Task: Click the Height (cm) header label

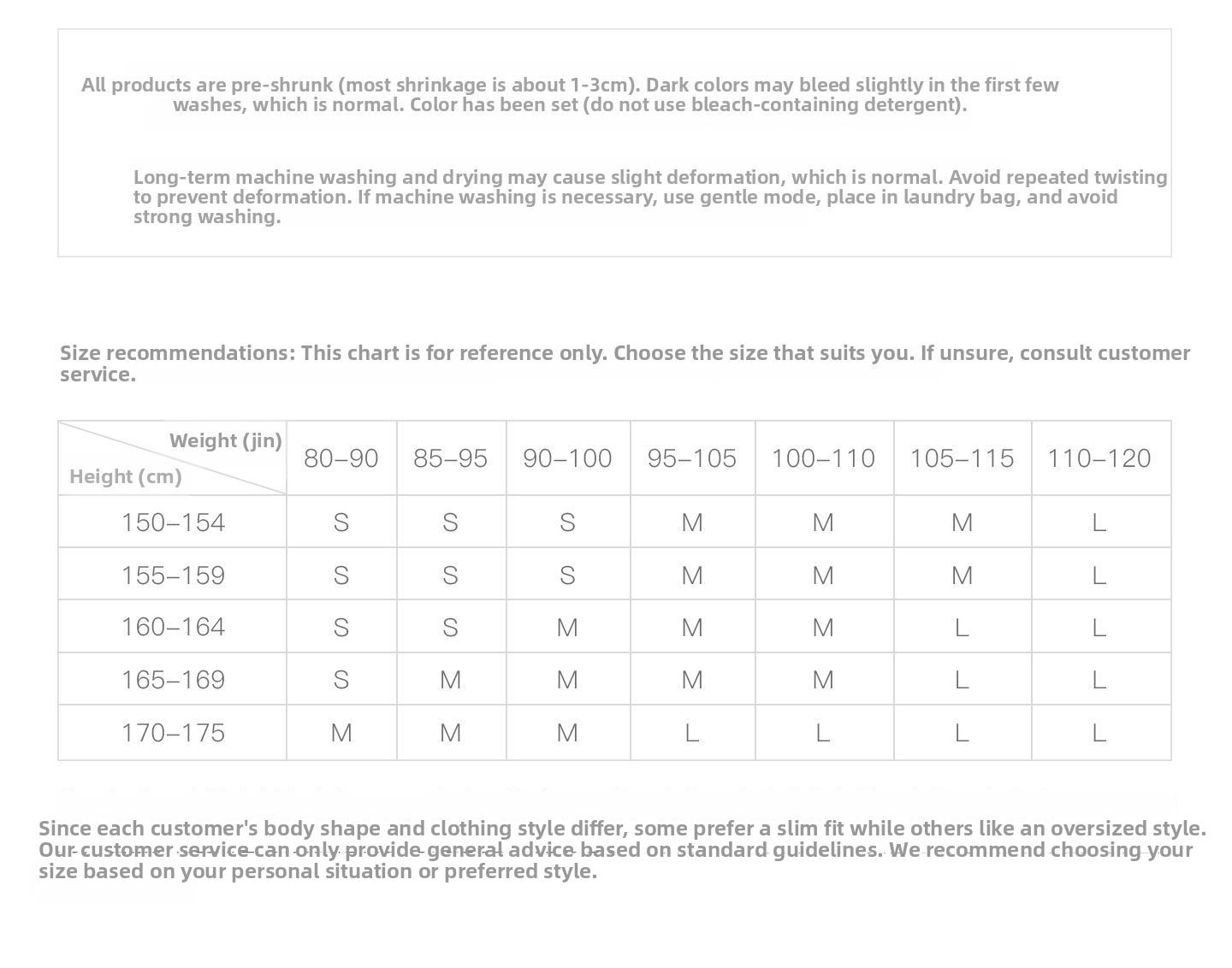Action: point(126,476)
